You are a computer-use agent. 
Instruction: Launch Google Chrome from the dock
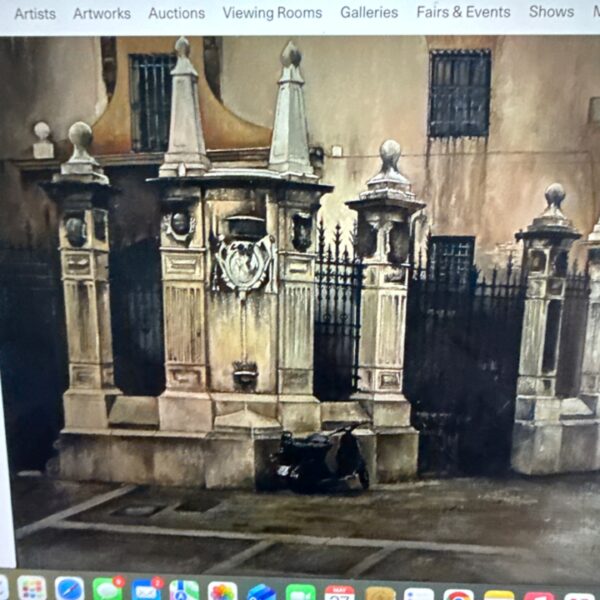pos(458,595)
